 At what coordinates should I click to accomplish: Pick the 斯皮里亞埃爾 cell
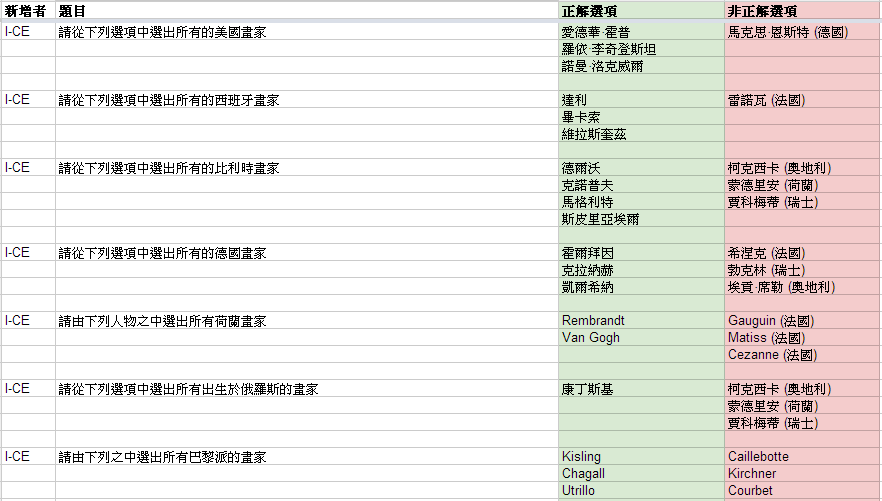(641, 219)
